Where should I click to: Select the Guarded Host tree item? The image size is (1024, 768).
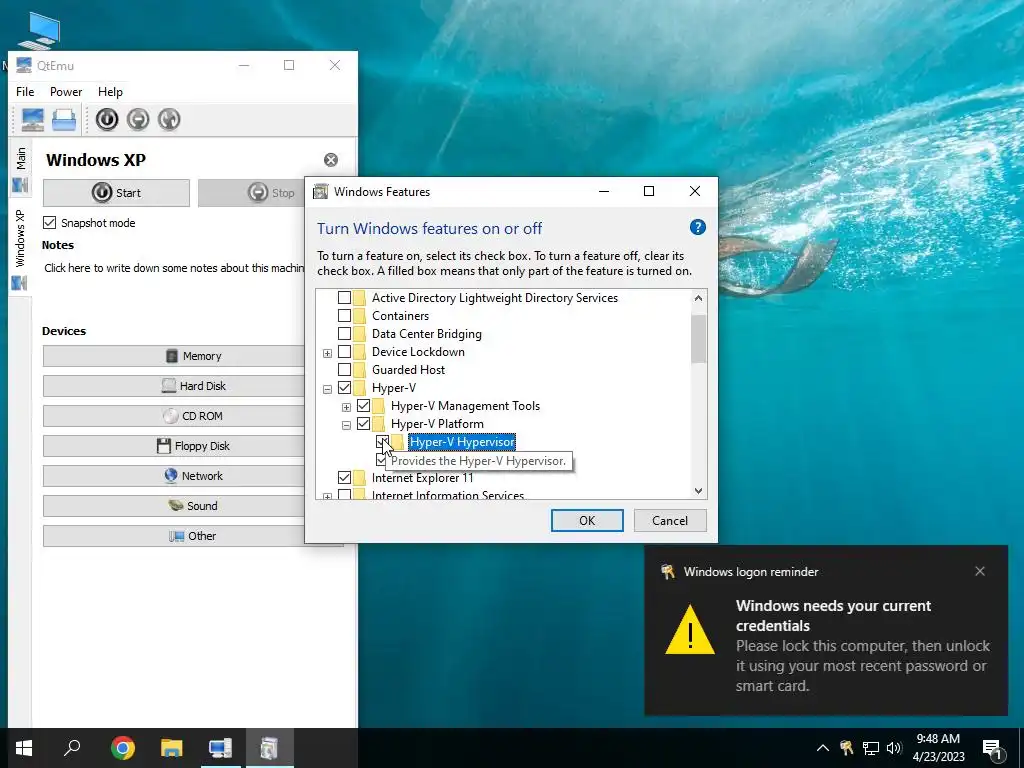(408, 370)
